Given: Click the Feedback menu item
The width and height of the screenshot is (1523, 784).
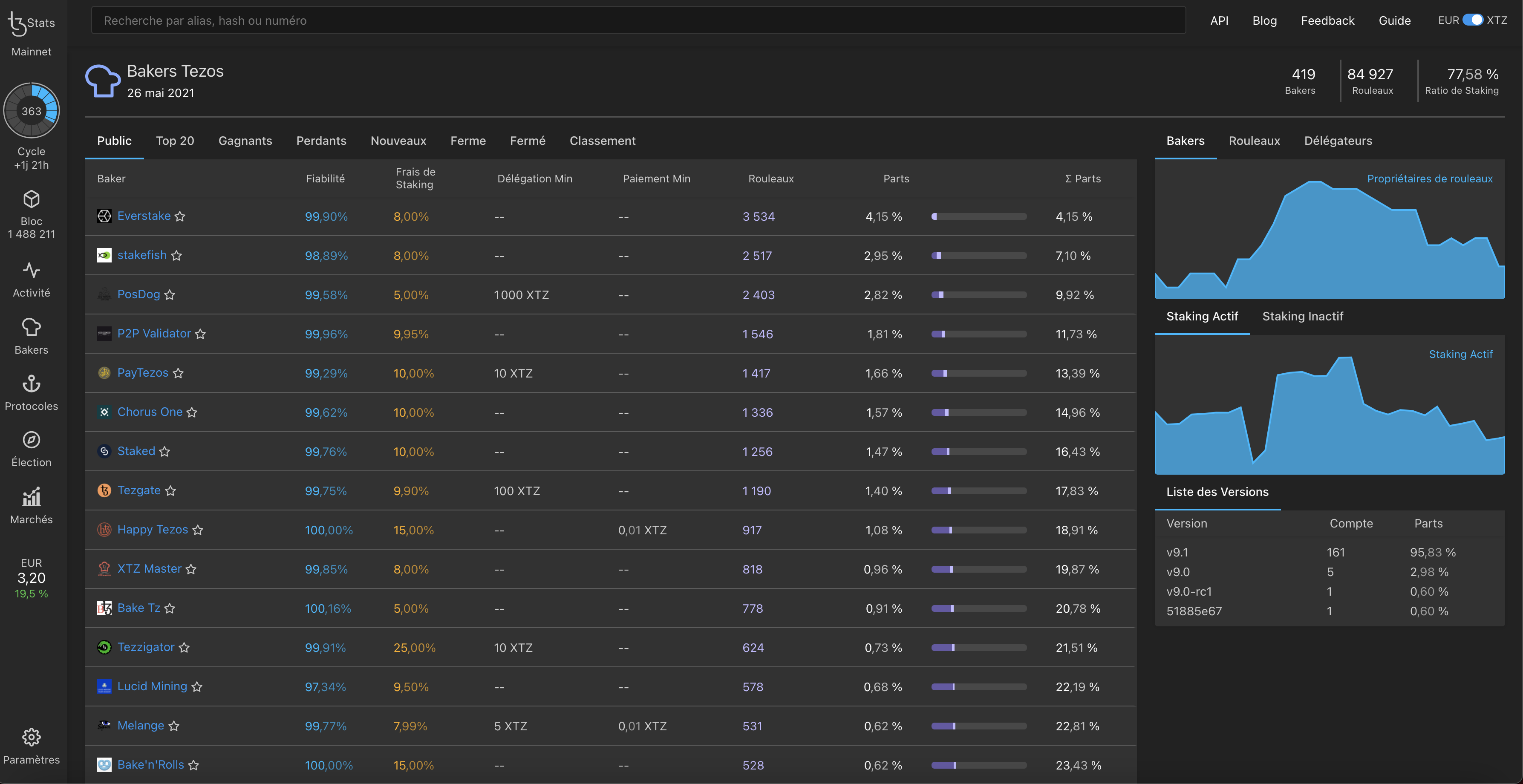Looking at the screenshot, I should click(1328, 19).
